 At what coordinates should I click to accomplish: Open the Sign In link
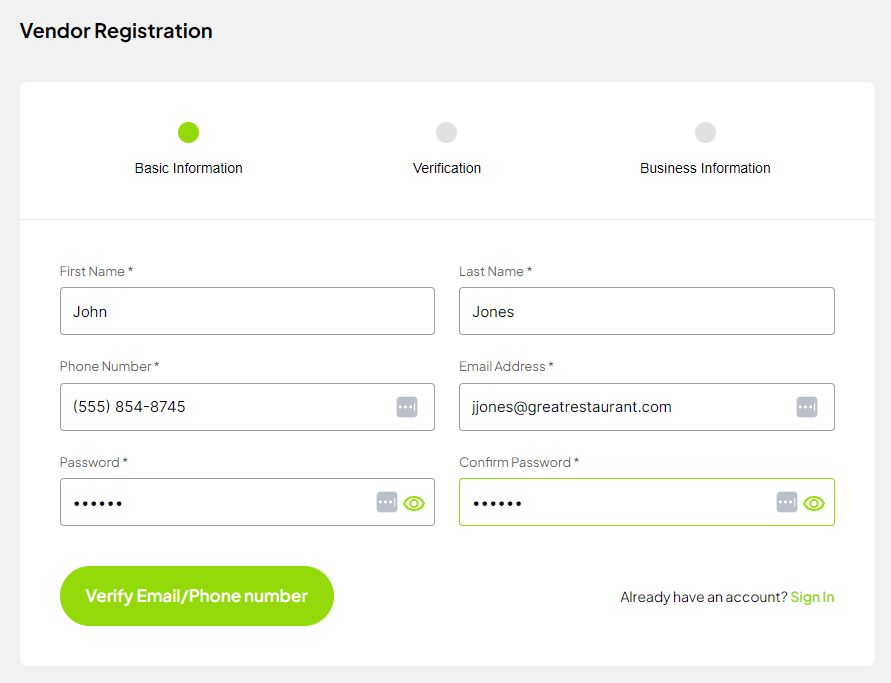(x=812, y=597)
